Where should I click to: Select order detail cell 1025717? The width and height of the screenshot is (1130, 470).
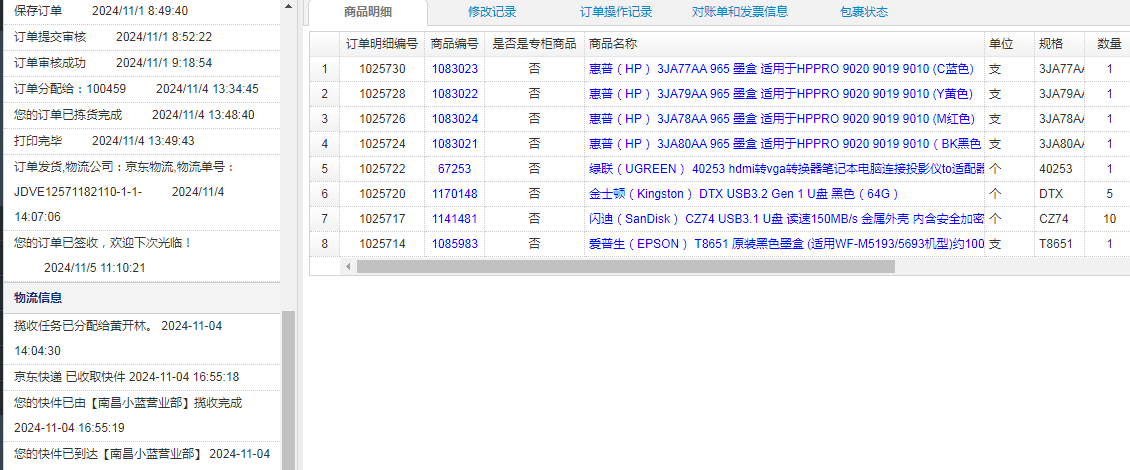(382, 219)
